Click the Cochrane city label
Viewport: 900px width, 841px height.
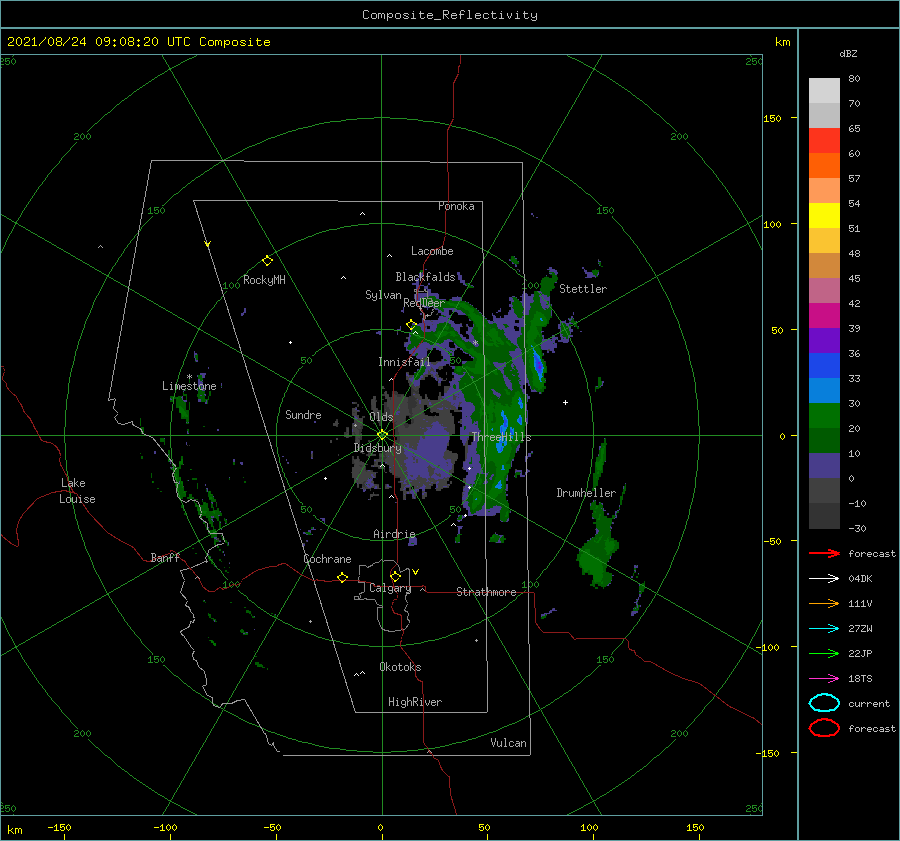tap(327, 559)
